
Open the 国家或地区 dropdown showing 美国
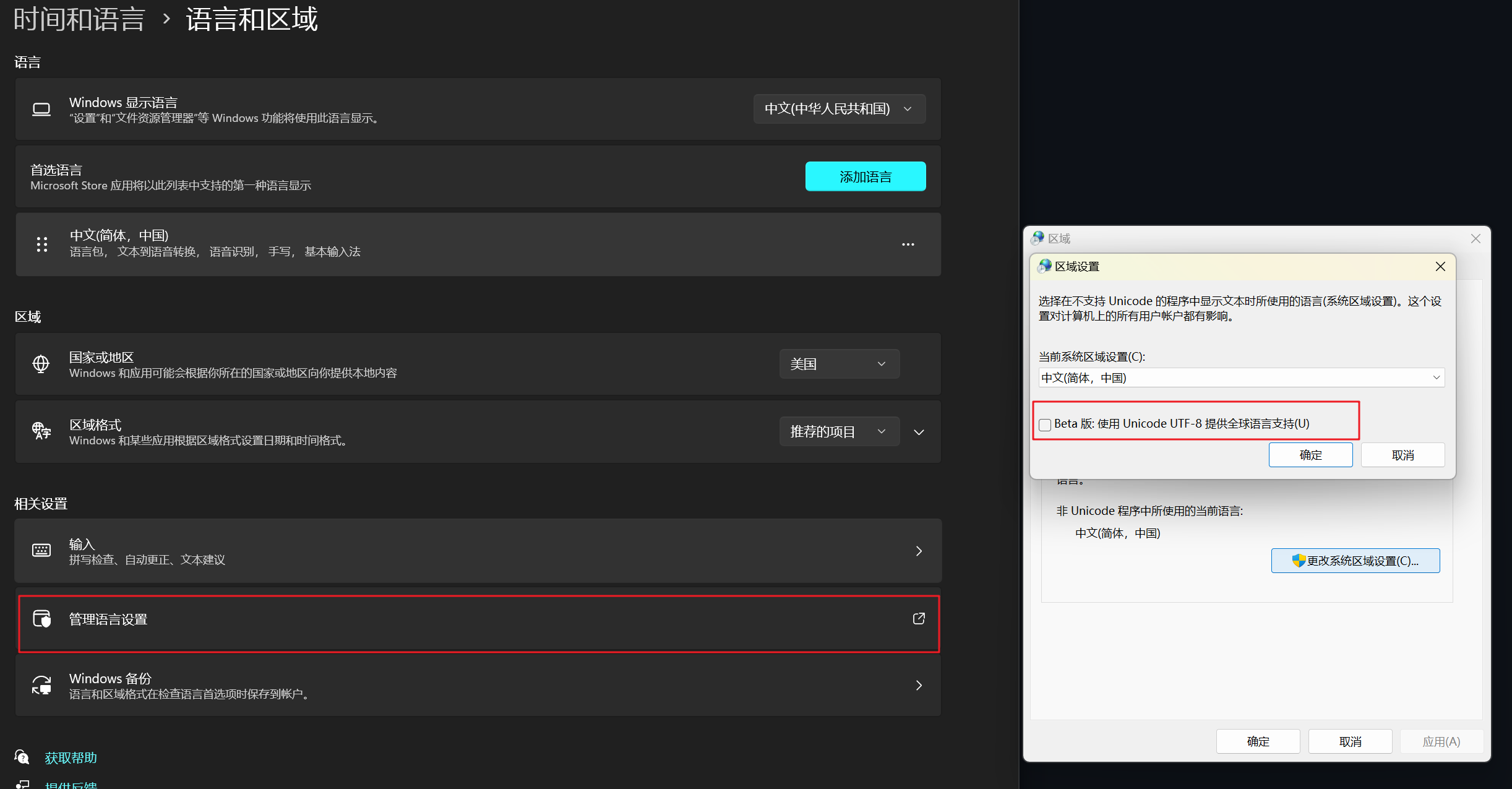point(839,364)
